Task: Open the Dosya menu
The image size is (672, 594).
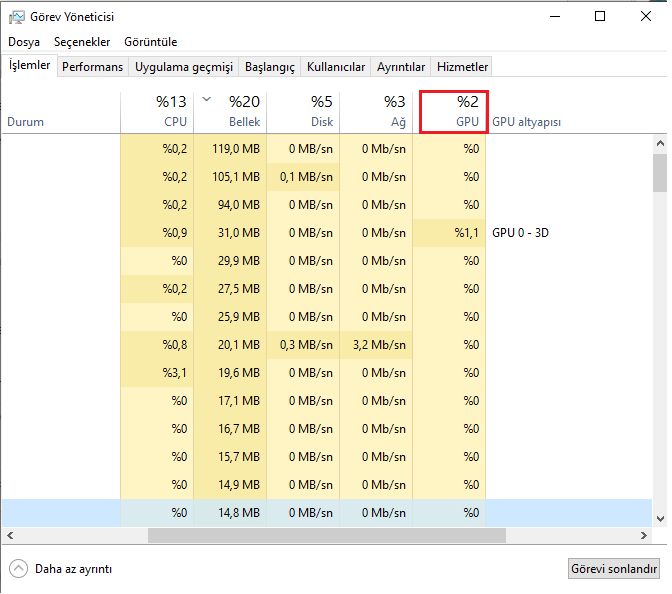Action: click(x=24, y=42)
